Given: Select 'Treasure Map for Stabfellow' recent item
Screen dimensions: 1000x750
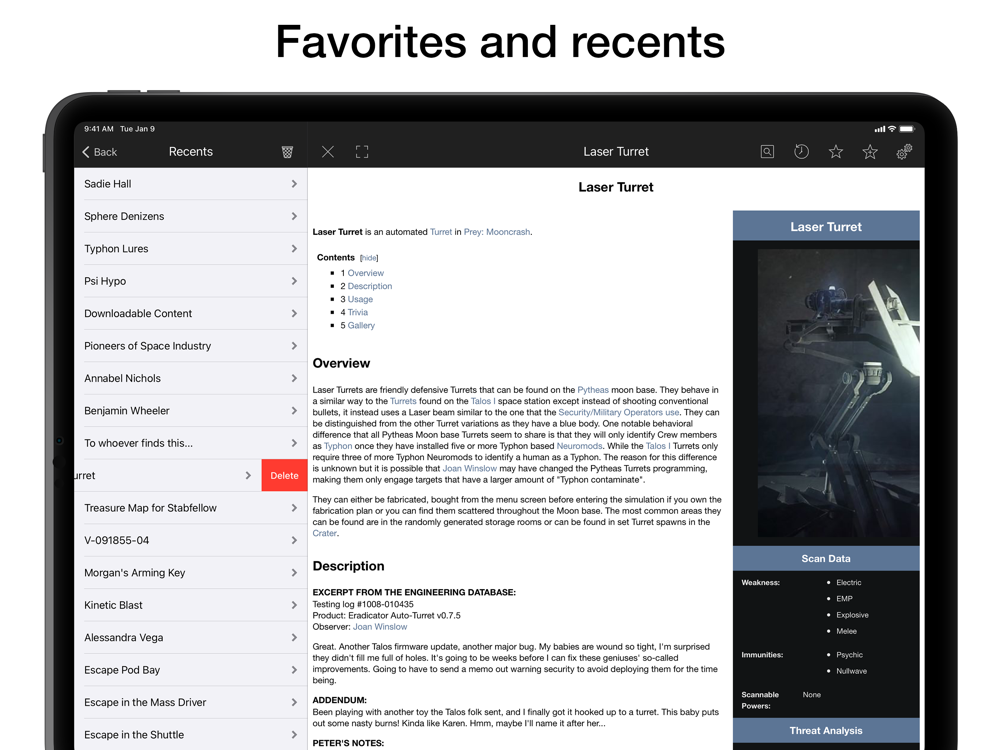Looking at the screenshot, I should pyautogui.click(x=191, y=508).
